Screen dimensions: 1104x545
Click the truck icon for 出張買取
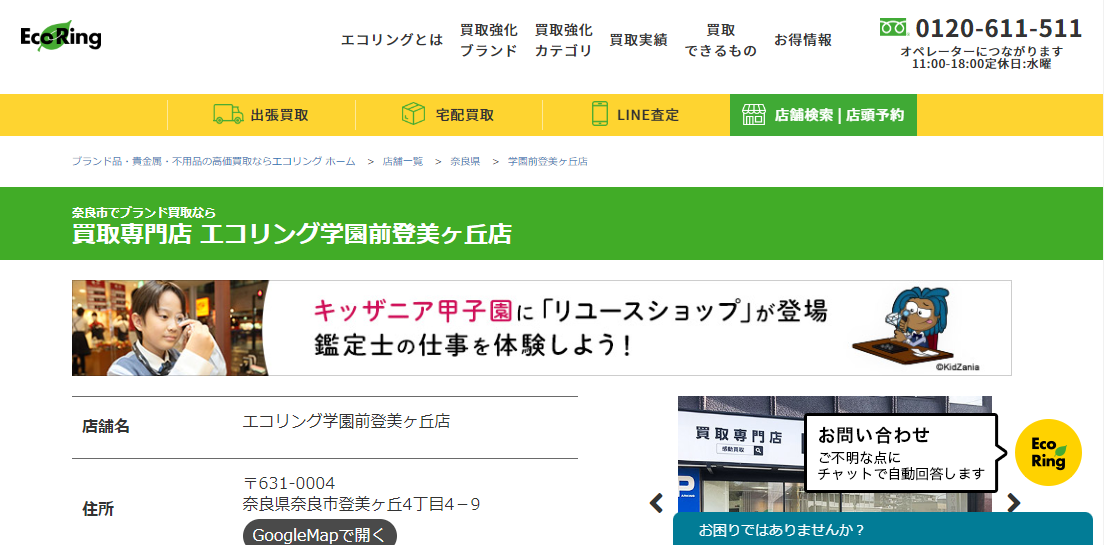(228, 114)
